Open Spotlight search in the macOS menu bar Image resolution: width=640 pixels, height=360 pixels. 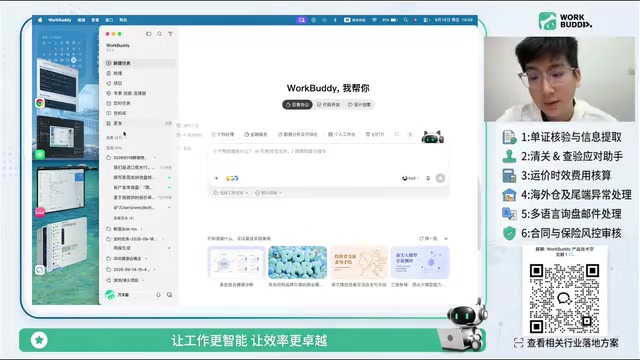pyautogui.click(x=405, y=20)
